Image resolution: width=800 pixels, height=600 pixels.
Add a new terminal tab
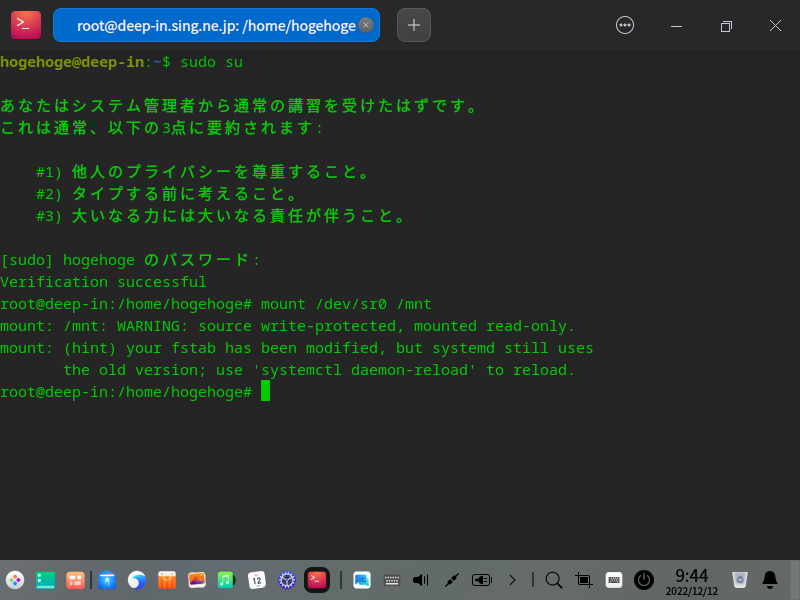(x=414, y=25)
